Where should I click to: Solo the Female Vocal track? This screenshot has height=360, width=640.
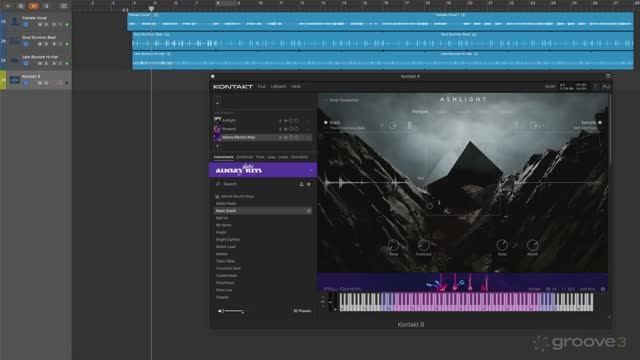[x=46, y=24]
